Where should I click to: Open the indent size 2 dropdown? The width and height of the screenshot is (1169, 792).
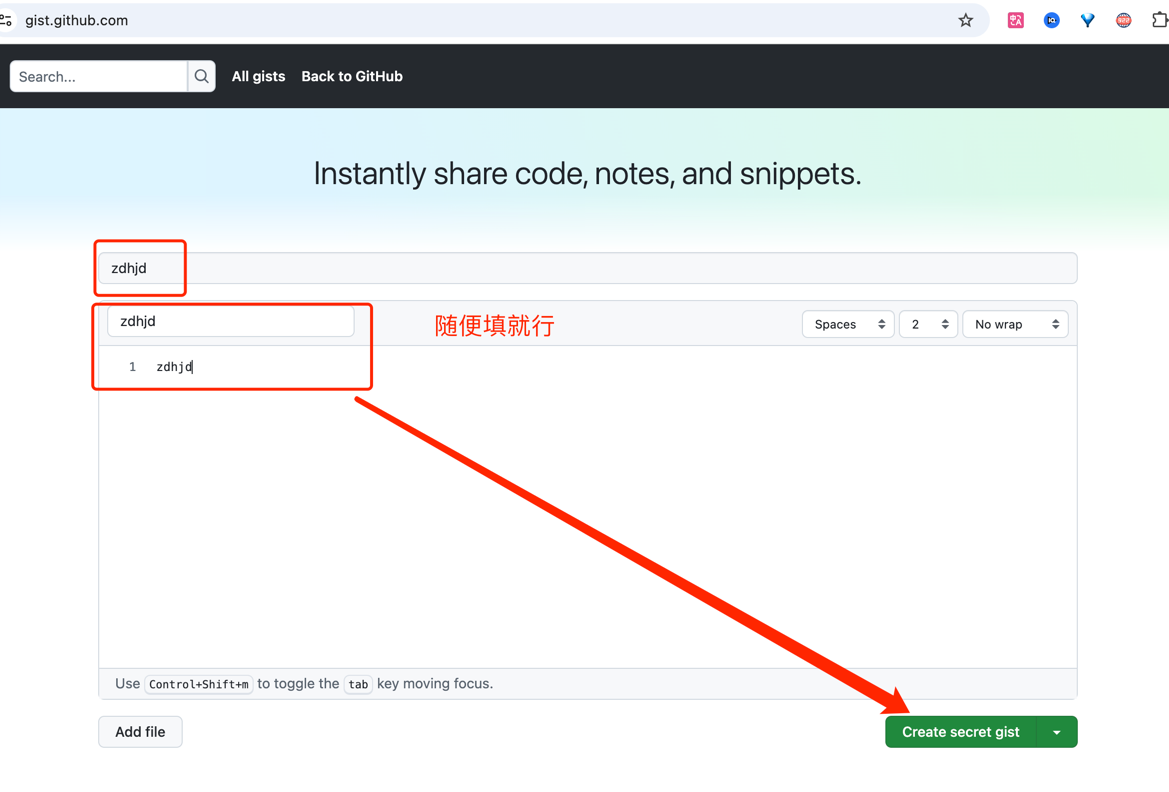click(x=928, y=324)
